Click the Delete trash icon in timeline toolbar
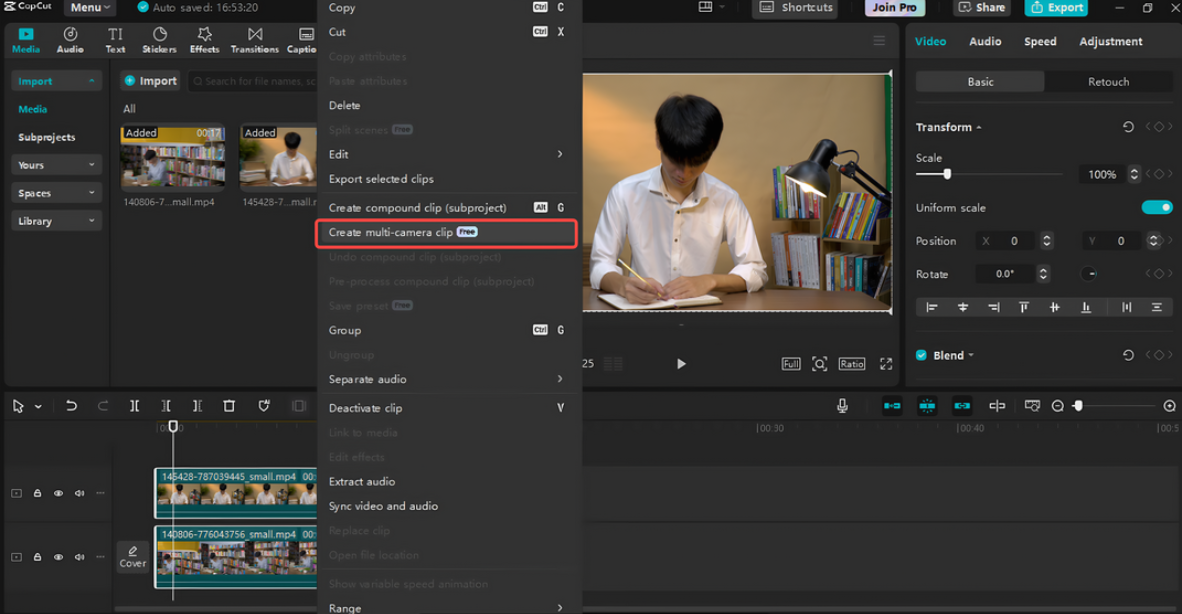1182x614 pixels. click(x=229, y=406)
